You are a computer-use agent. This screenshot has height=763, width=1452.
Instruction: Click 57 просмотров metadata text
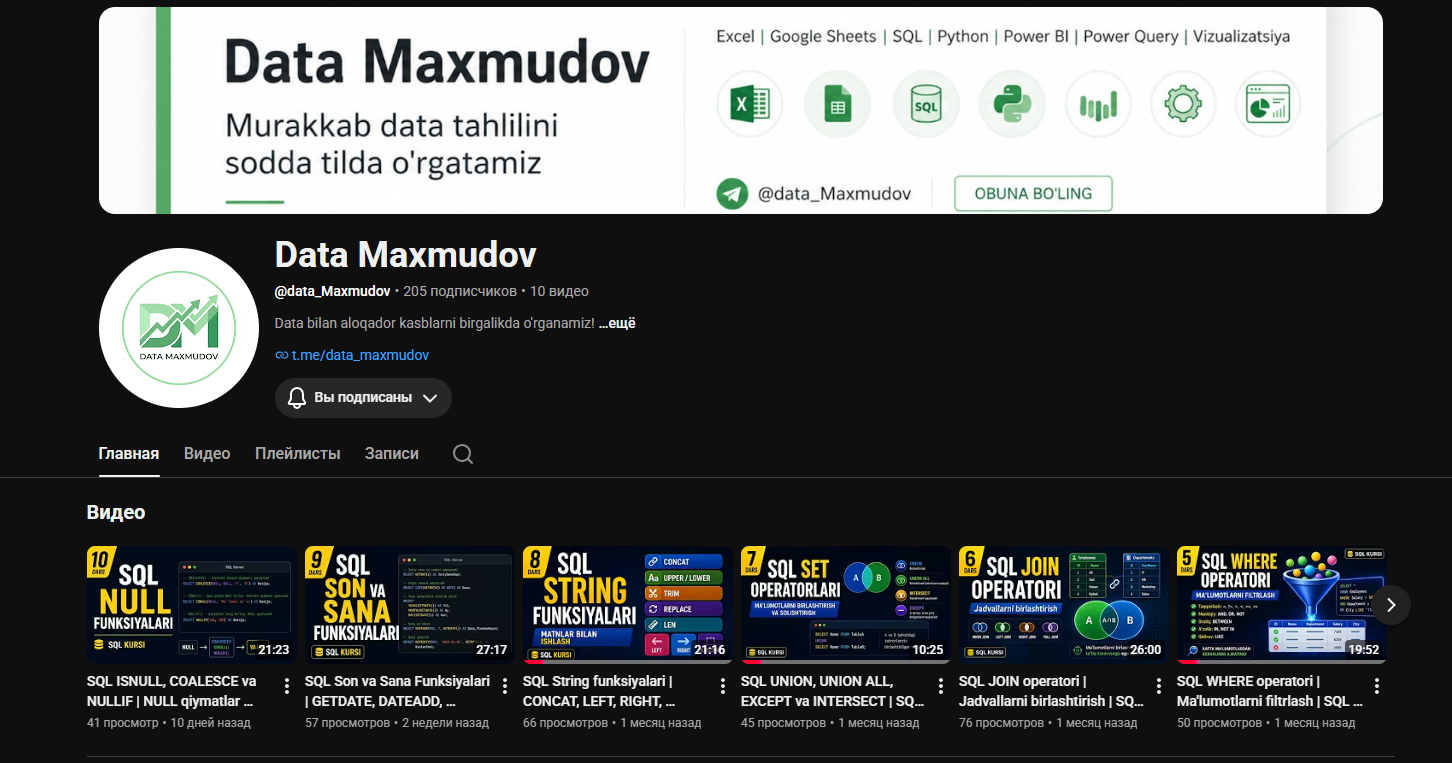click(347, 722)
